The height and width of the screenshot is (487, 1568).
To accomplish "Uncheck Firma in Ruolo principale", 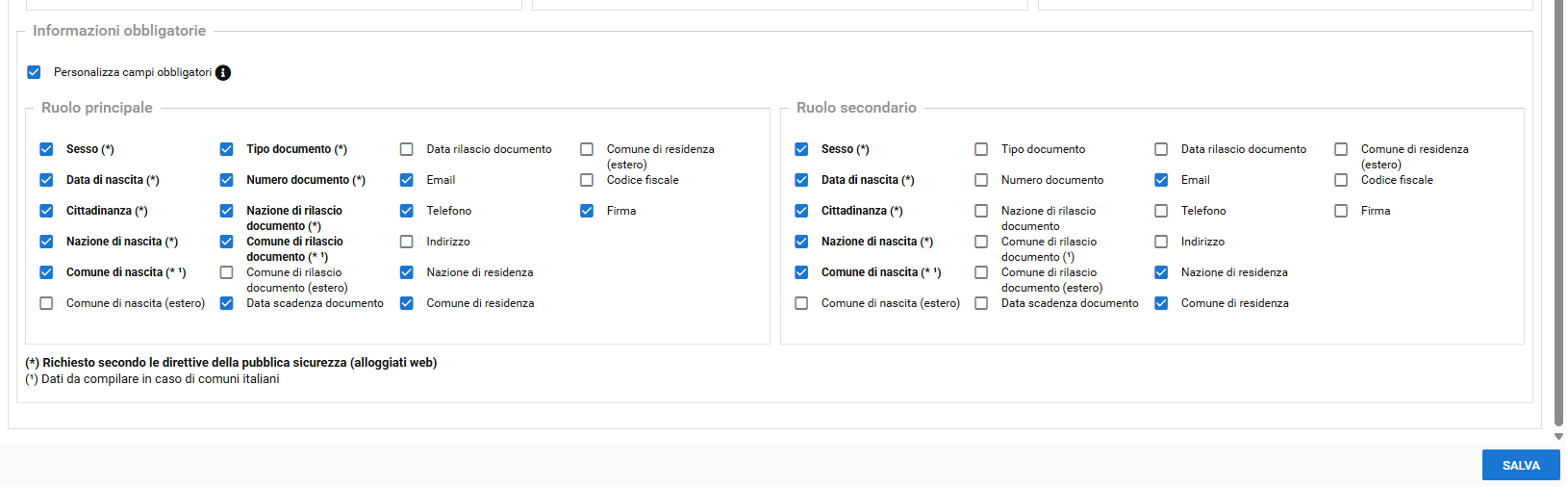I will tap(587, 211).
